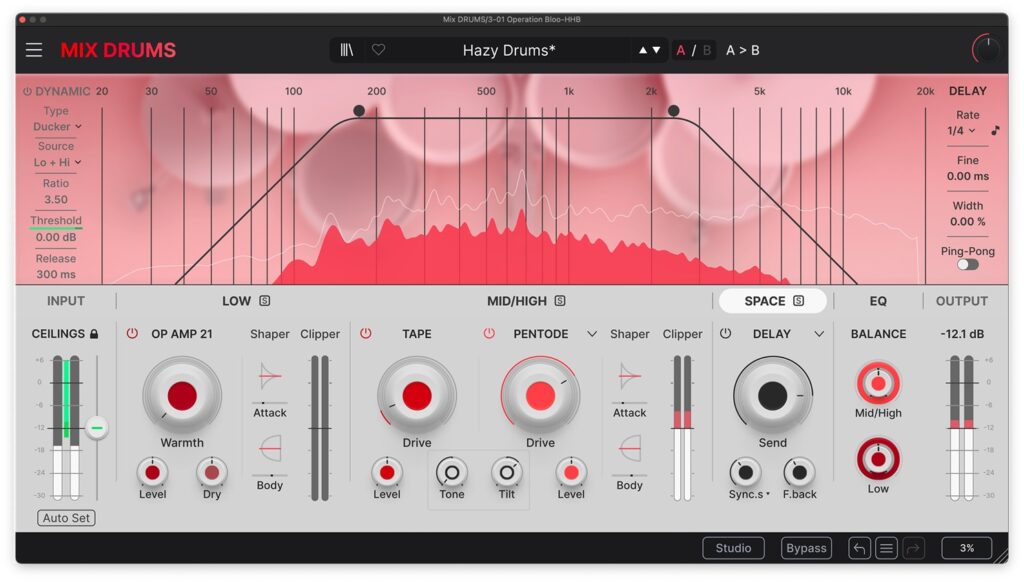Click the Tilt knob
The height and width of the screenshot is (582, 1024).
507,472
